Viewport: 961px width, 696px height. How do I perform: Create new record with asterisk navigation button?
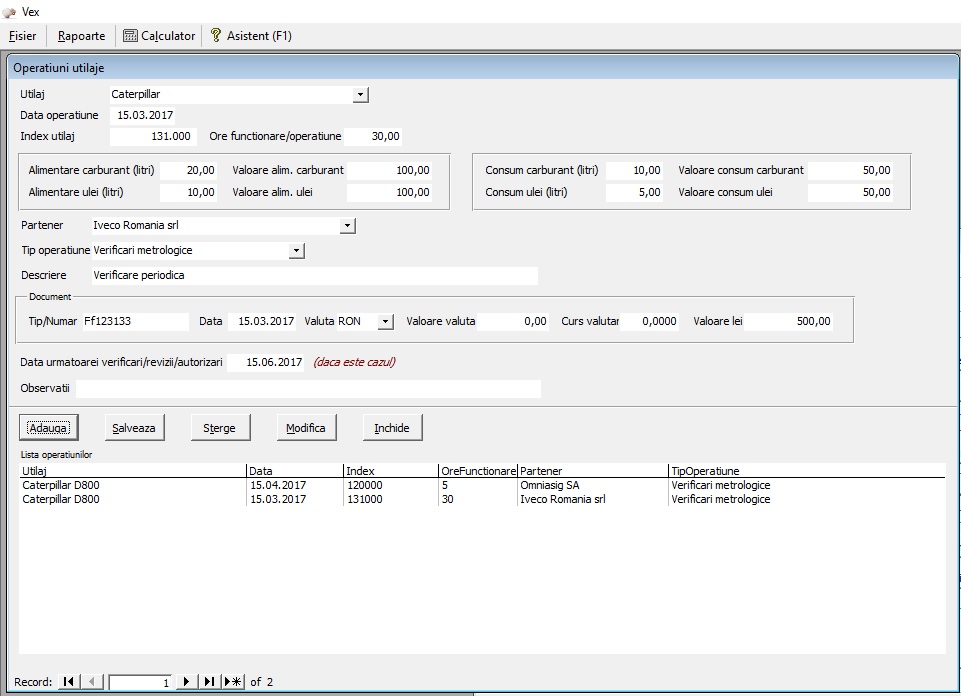(233, 681)
